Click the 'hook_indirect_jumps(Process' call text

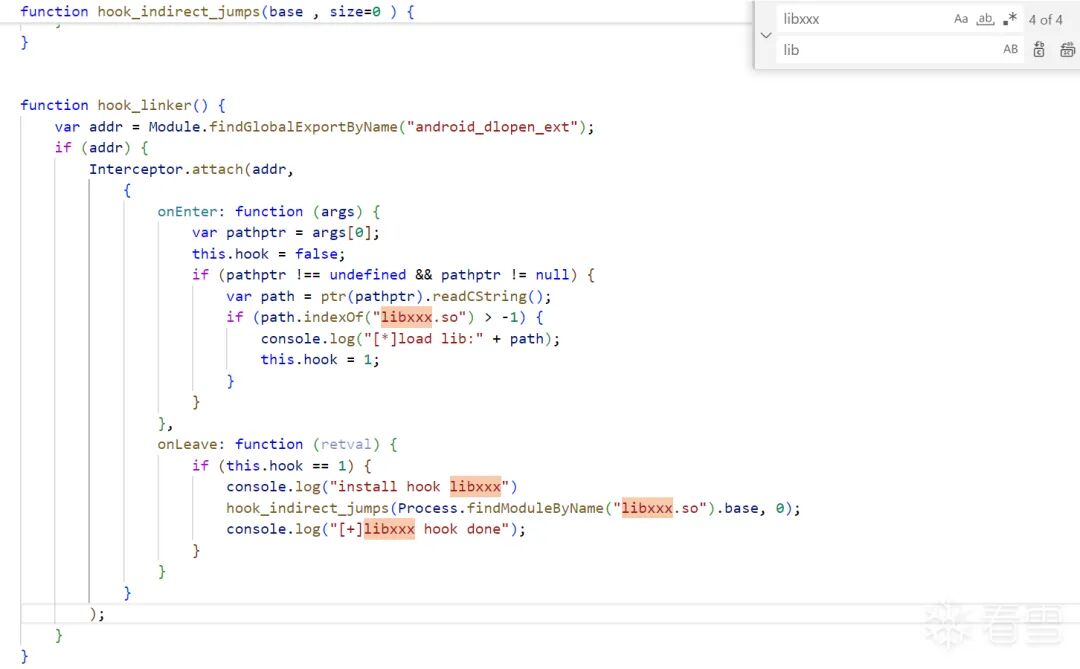tap(342, 508)
